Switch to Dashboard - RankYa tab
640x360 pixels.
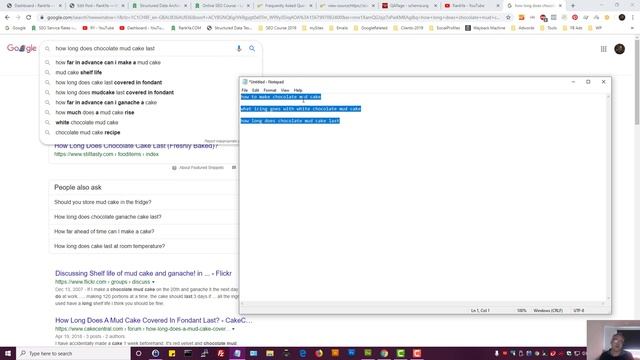tap(33, 6)
